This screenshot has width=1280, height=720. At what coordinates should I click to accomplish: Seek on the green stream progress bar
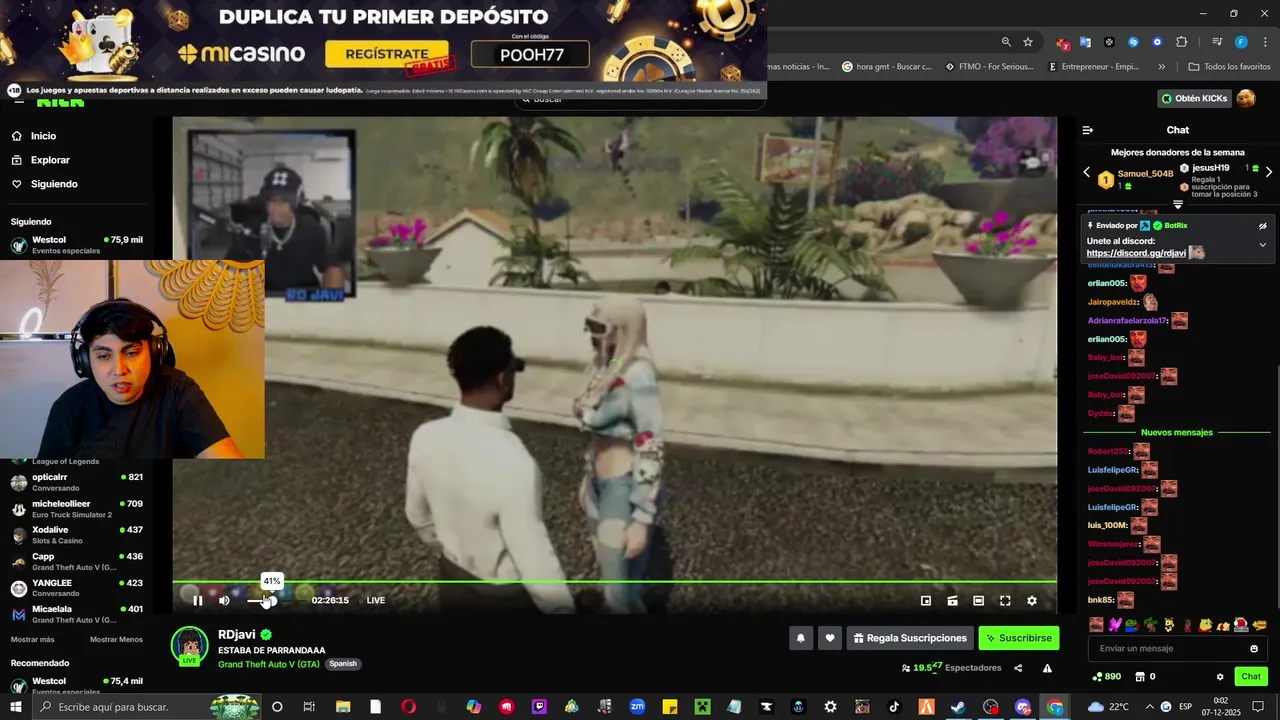614,581
